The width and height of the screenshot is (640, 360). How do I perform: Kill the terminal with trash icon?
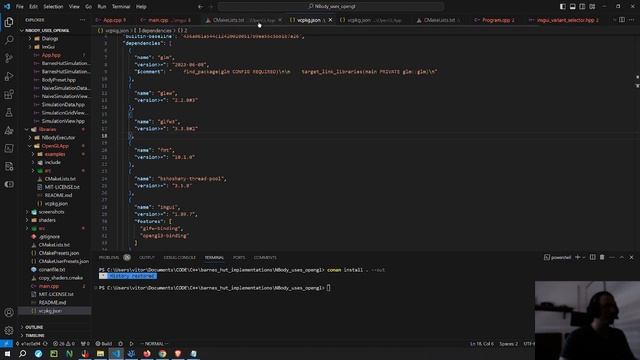602,257
